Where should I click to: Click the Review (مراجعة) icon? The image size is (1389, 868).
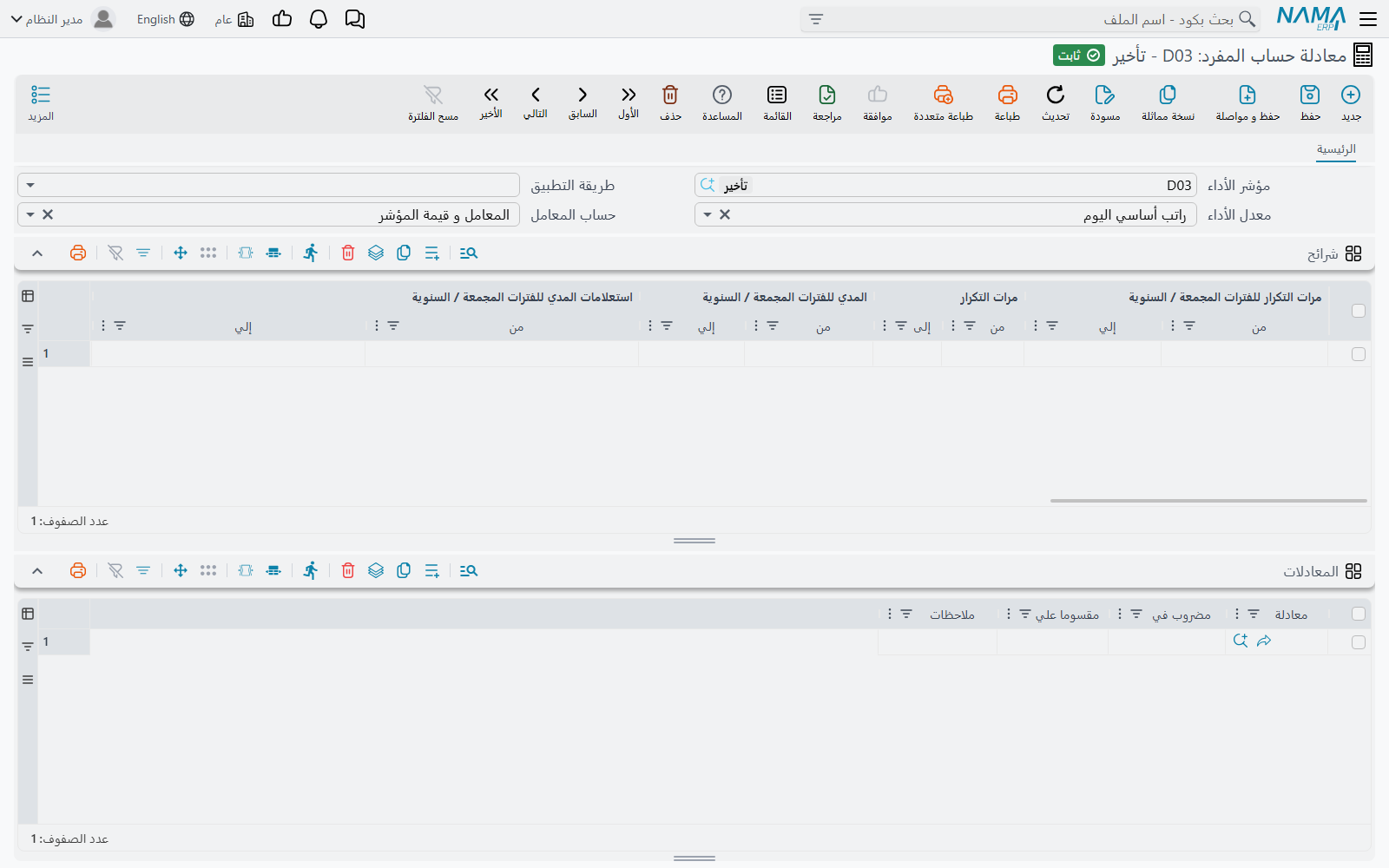coord(827,95)
